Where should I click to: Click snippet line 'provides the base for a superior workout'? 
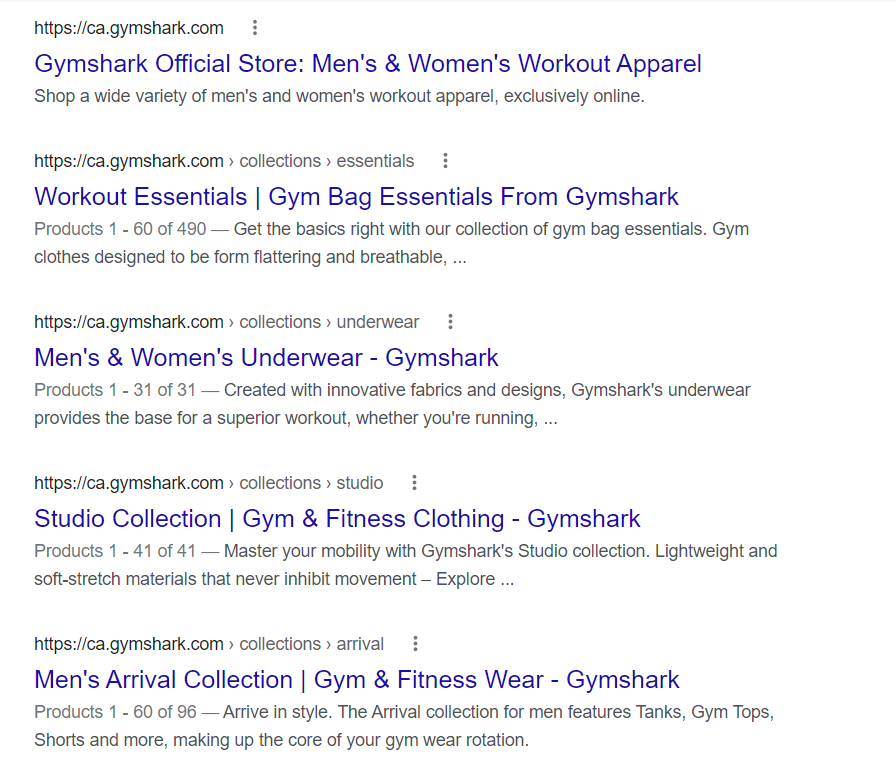tap(295, 418)
